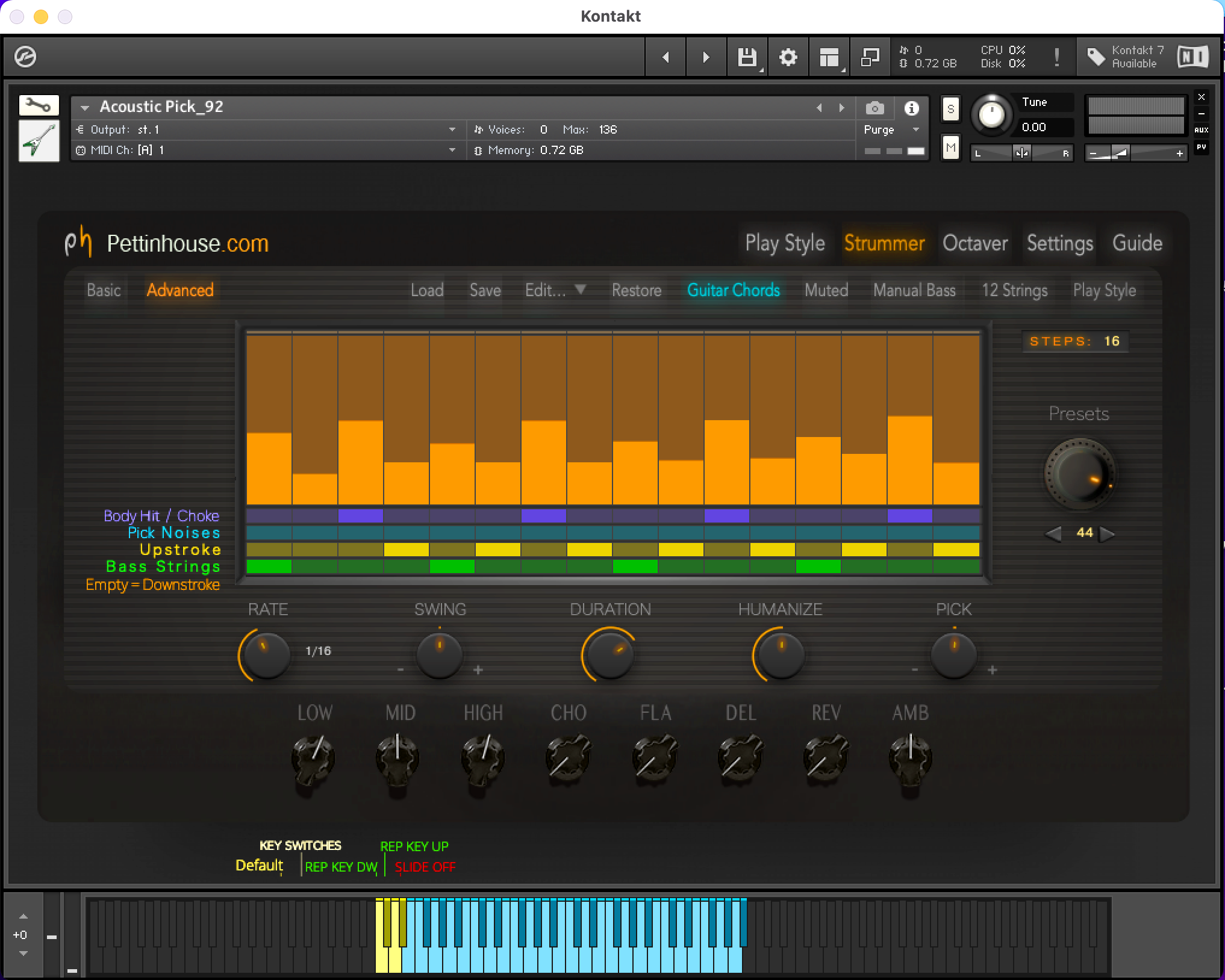Open the workspace layout panel icon
1225x980 pixels.
[x=829, y=57]
